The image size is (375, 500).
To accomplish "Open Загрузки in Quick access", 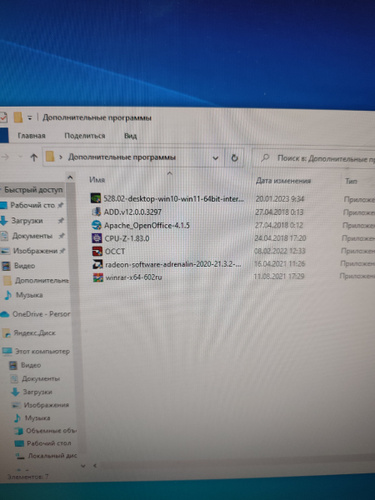I will [x=27, y=221].
